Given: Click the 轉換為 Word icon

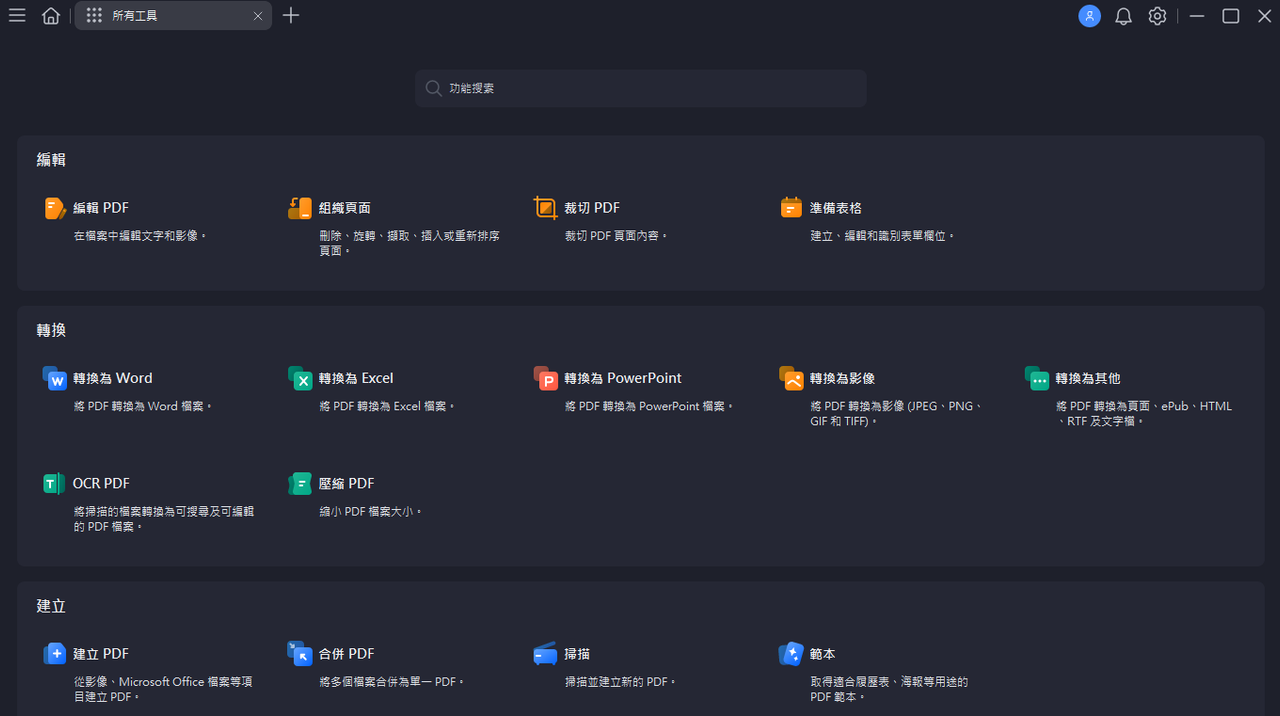Looking at the screenshot, I should click(55, 378).
